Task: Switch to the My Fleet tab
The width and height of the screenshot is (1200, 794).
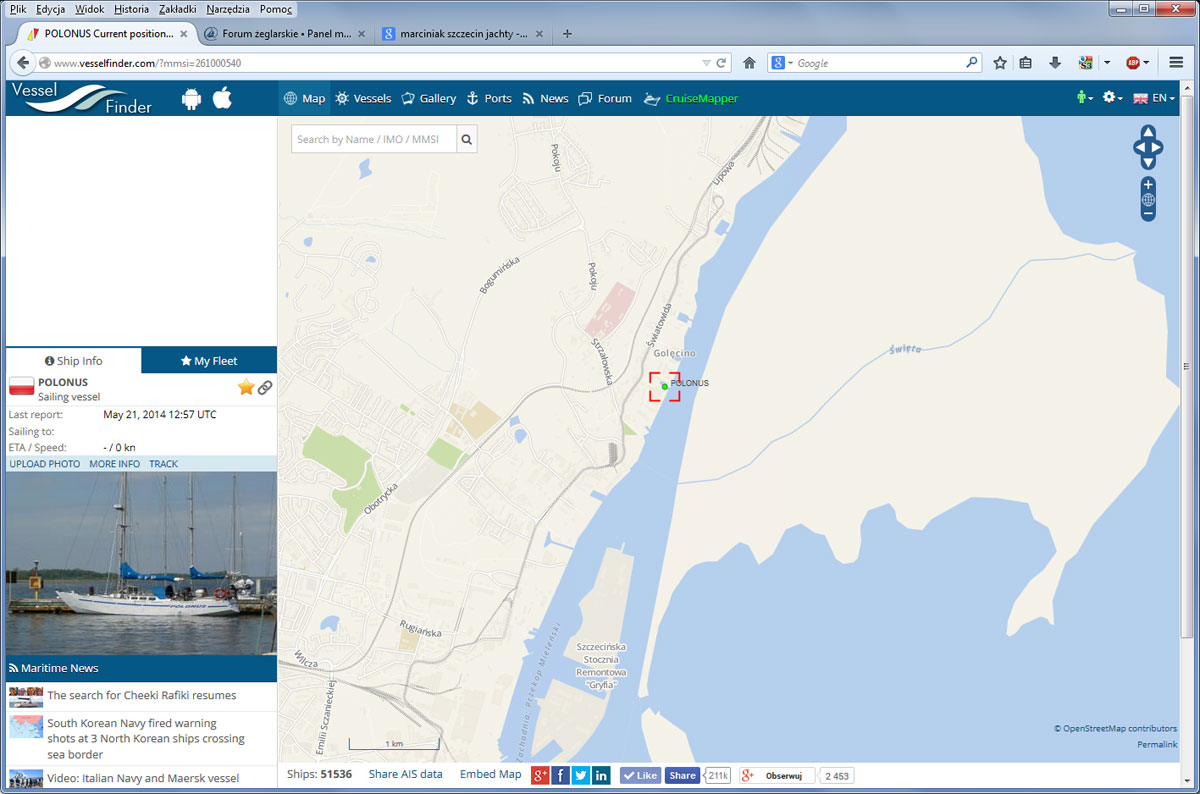Action: (x=209, y=361)
